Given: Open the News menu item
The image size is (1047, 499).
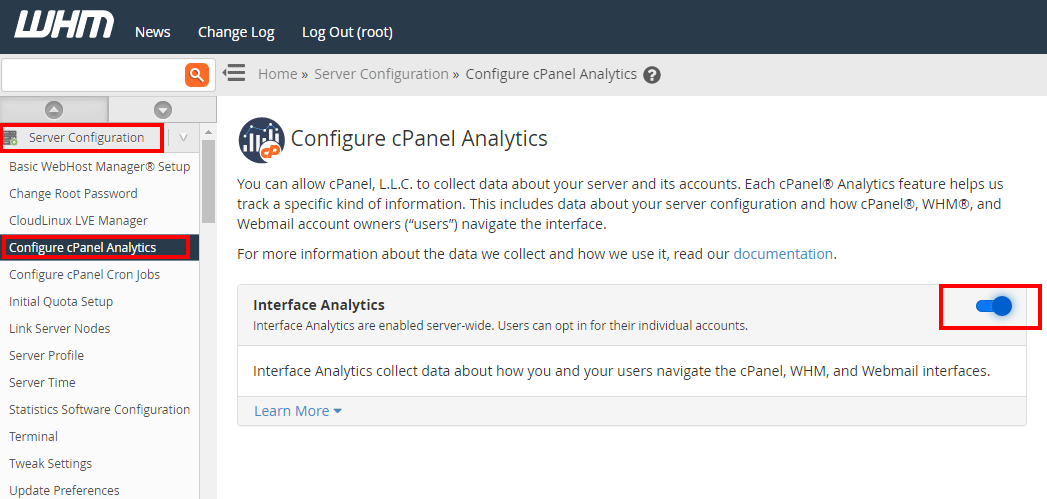Looking at the screenshot, I should 152,32.
